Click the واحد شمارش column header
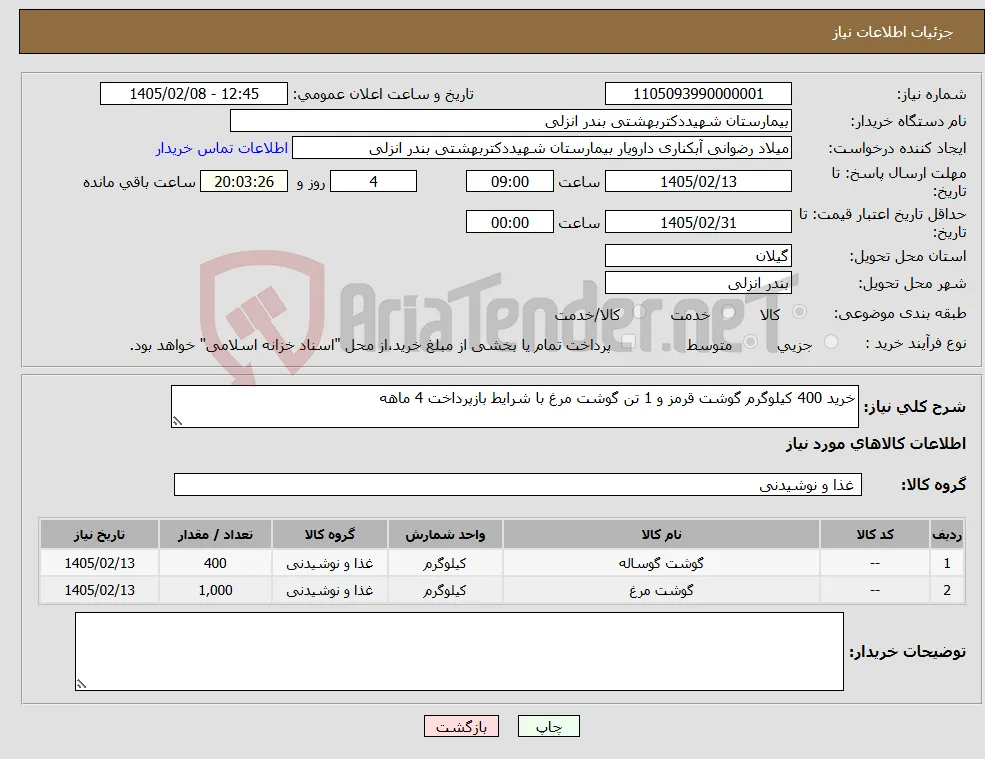 (445, 534)
